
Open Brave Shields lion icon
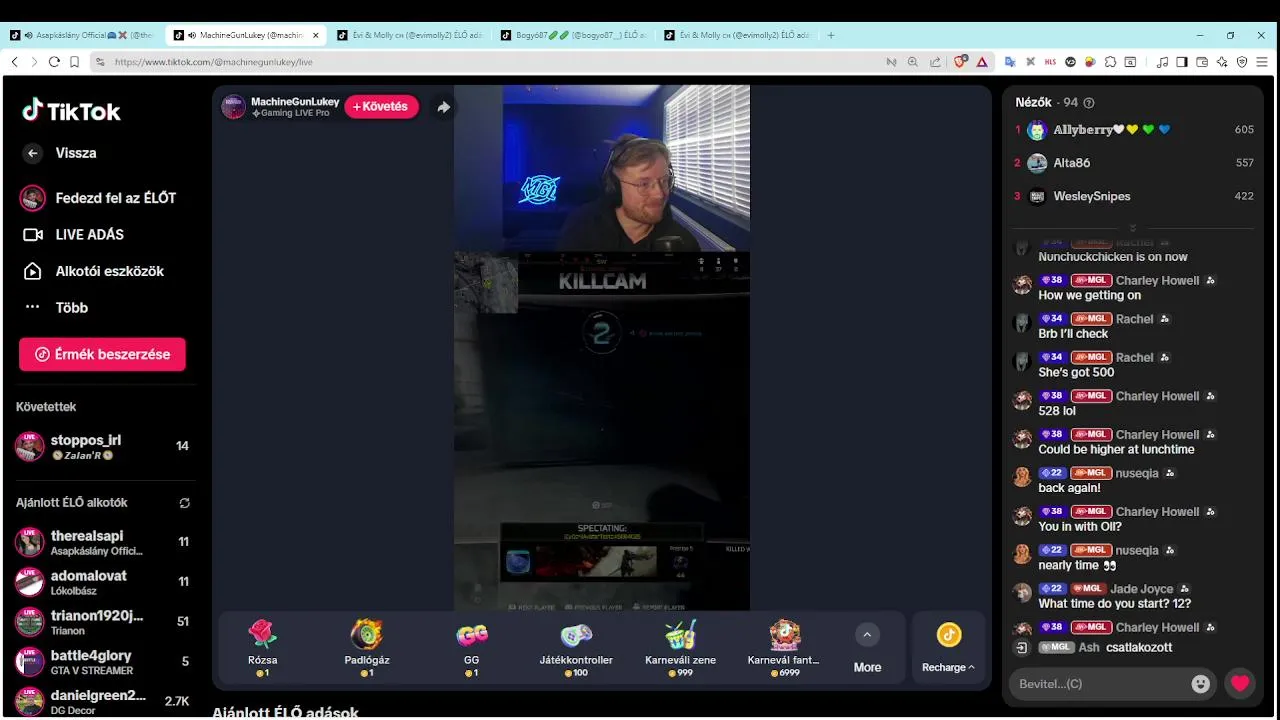point(961,62)
